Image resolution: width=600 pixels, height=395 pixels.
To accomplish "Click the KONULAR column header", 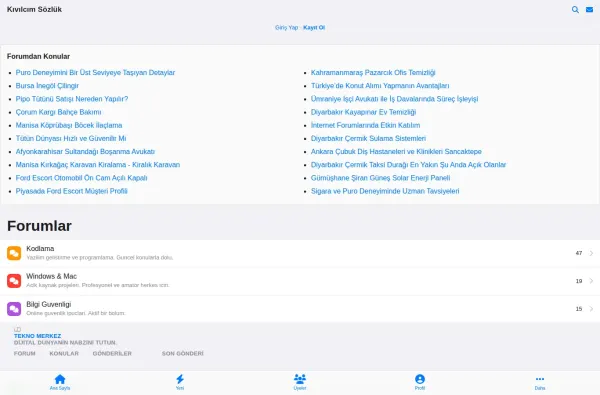I will pyautogui.click(x=64, y=354).
